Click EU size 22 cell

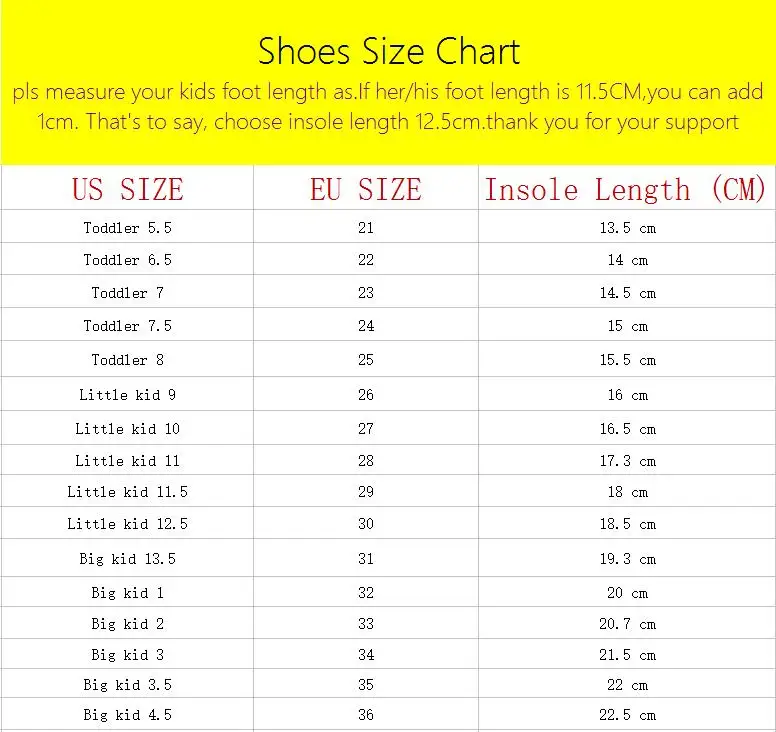click(x=366, y=260)
